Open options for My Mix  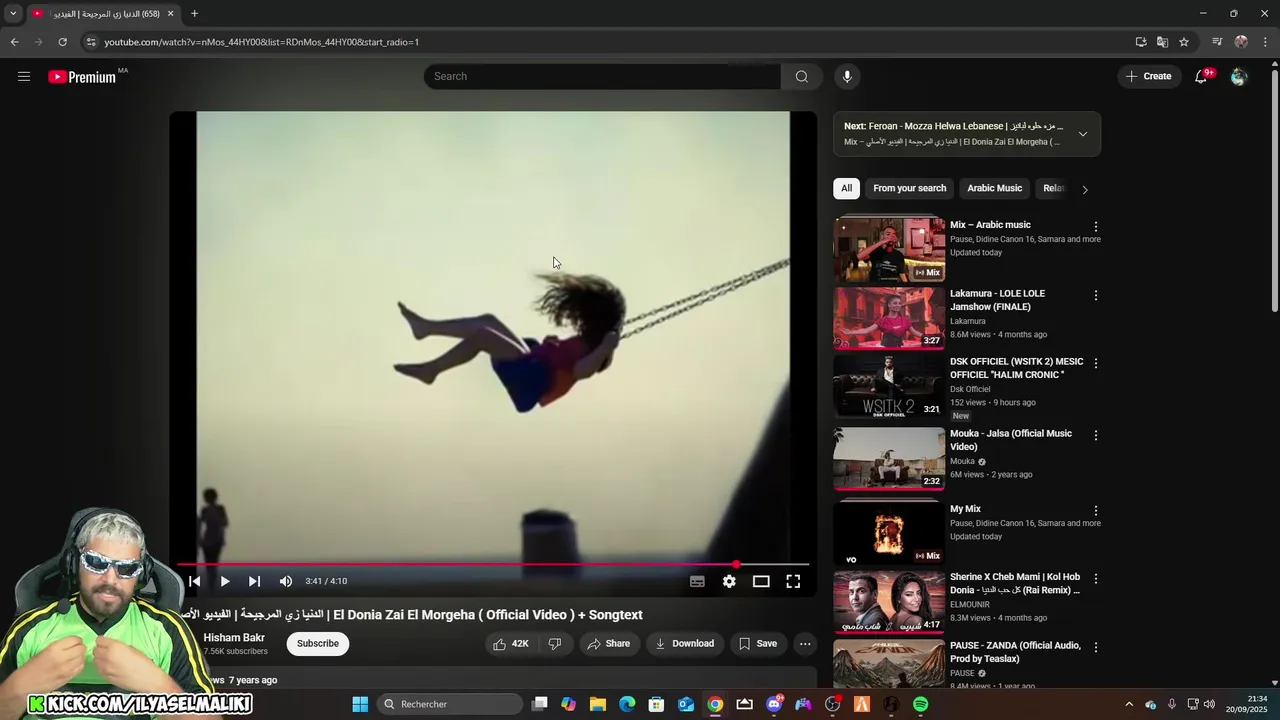pos(1096,511)
